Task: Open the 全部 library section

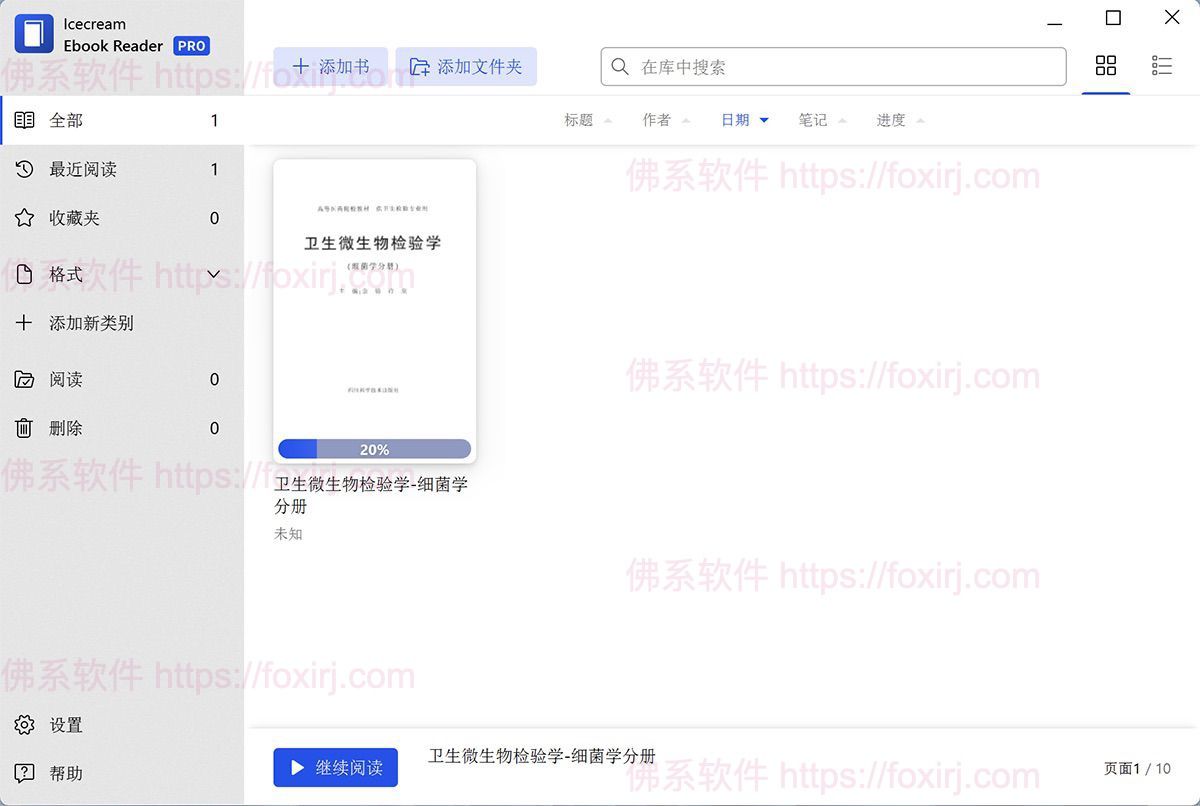Action: (66, 119)
